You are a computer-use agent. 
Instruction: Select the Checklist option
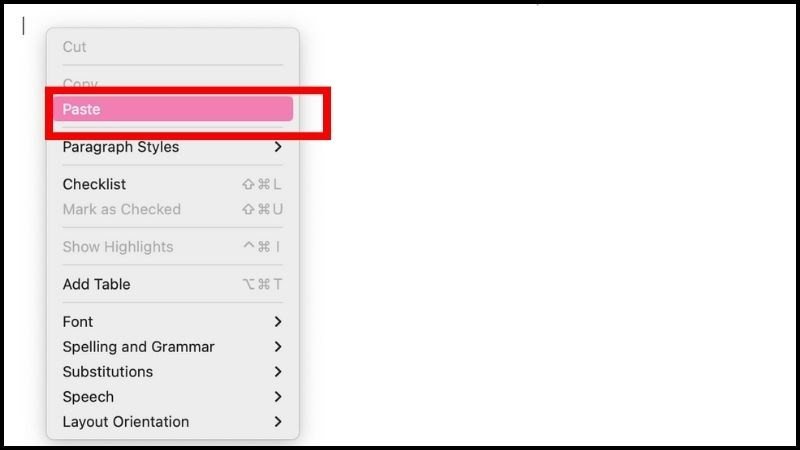[173, 184]
